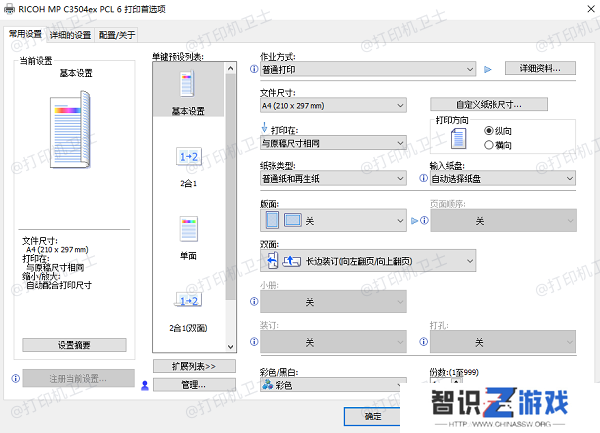This screenshot has width=600, height=433.
Task: Click the 自定义纸张尺寸... button
Action: tap(489, 104)
